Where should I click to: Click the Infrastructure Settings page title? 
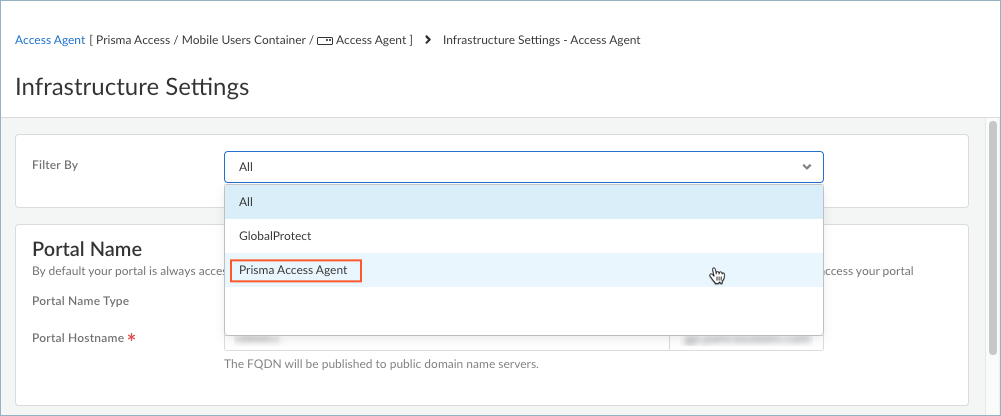[x=132, y=87]
